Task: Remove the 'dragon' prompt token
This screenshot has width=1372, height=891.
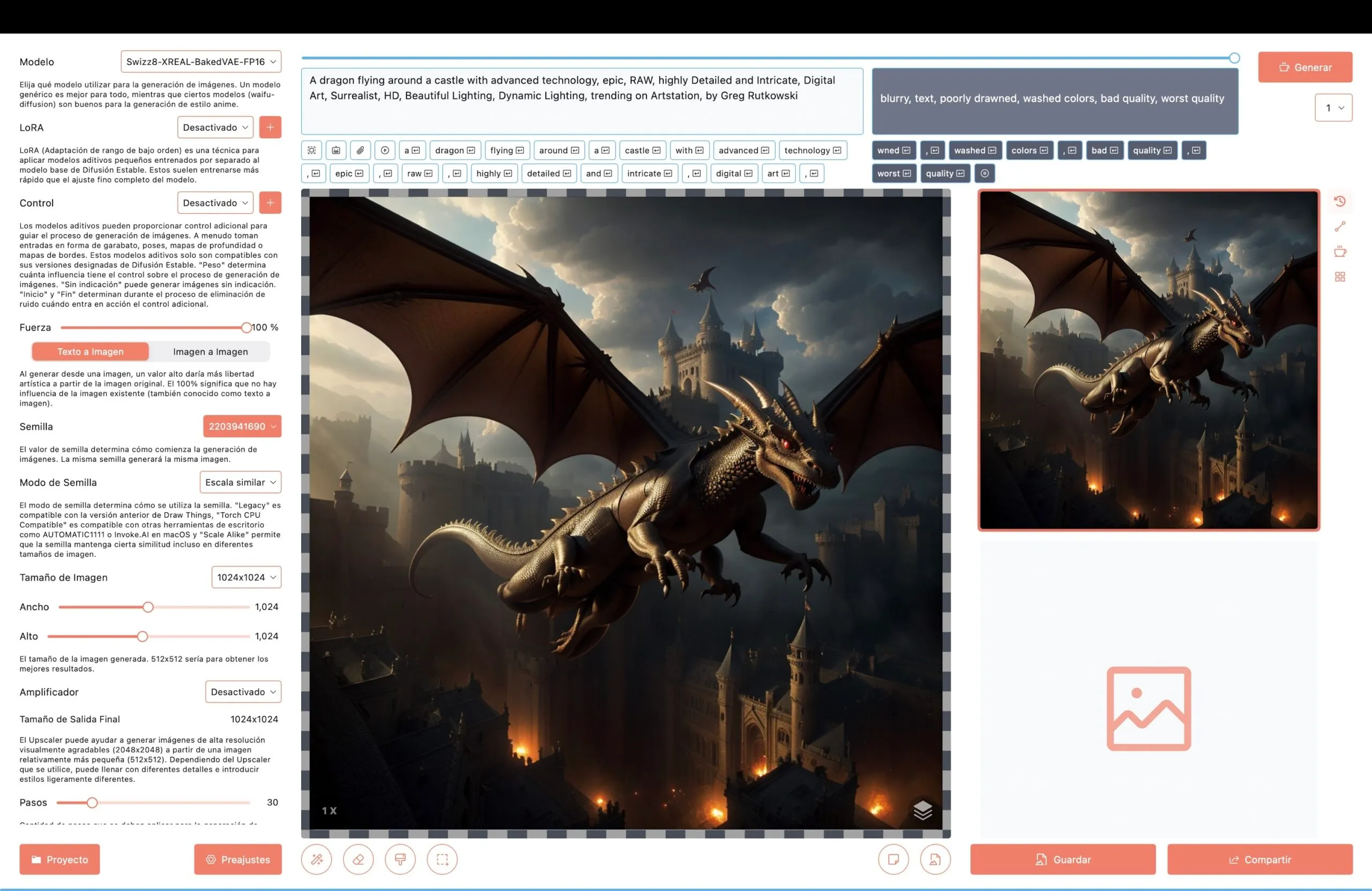Action: [x=471, y=151]
